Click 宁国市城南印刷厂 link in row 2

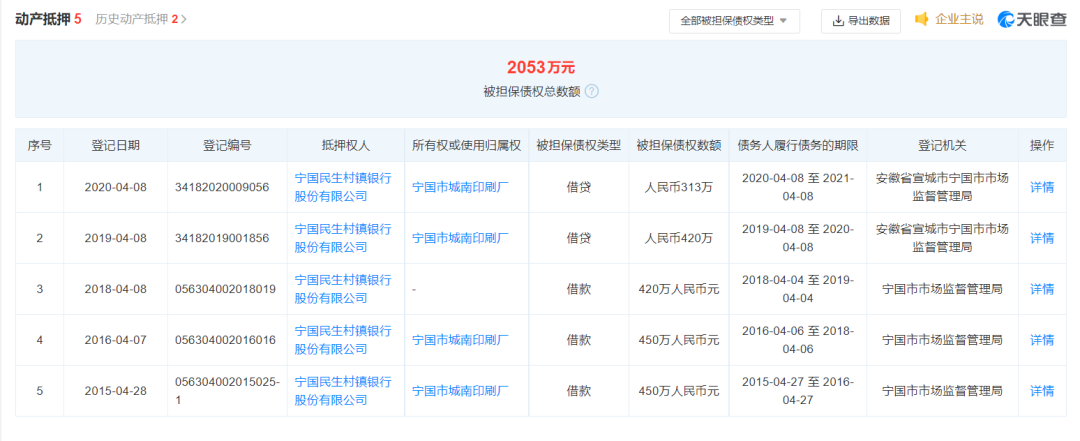(x=460, y=238)
